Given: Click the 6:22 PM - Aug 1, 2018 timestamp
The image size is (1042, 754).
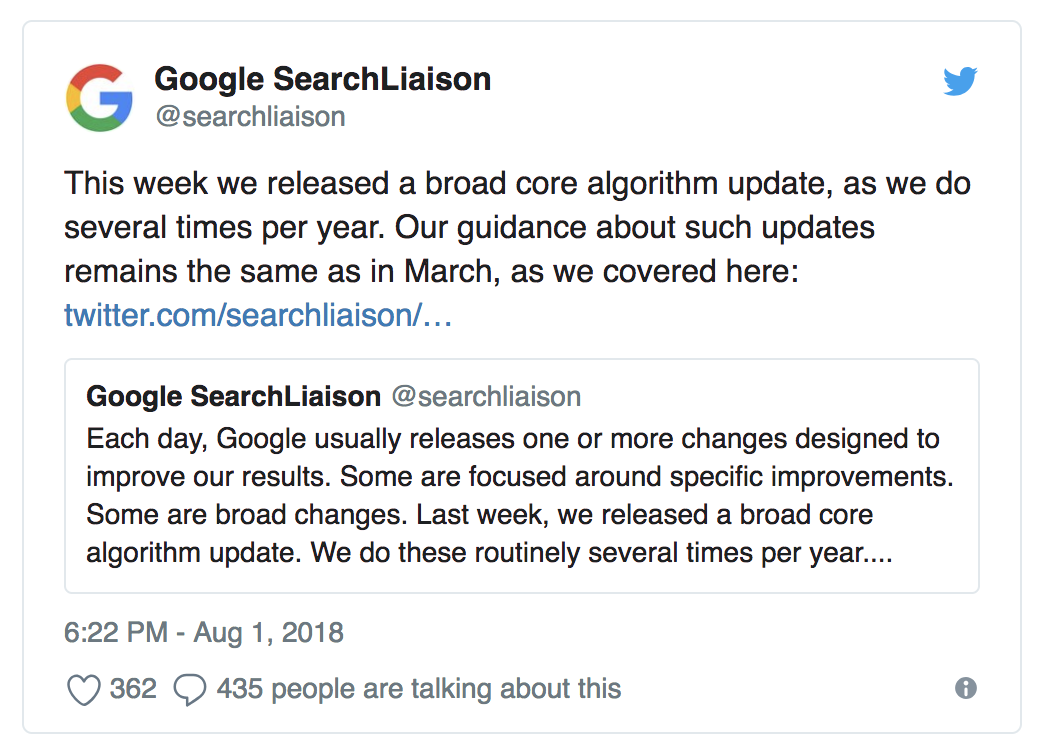Looking at the screenshot, I should point(204,632).
